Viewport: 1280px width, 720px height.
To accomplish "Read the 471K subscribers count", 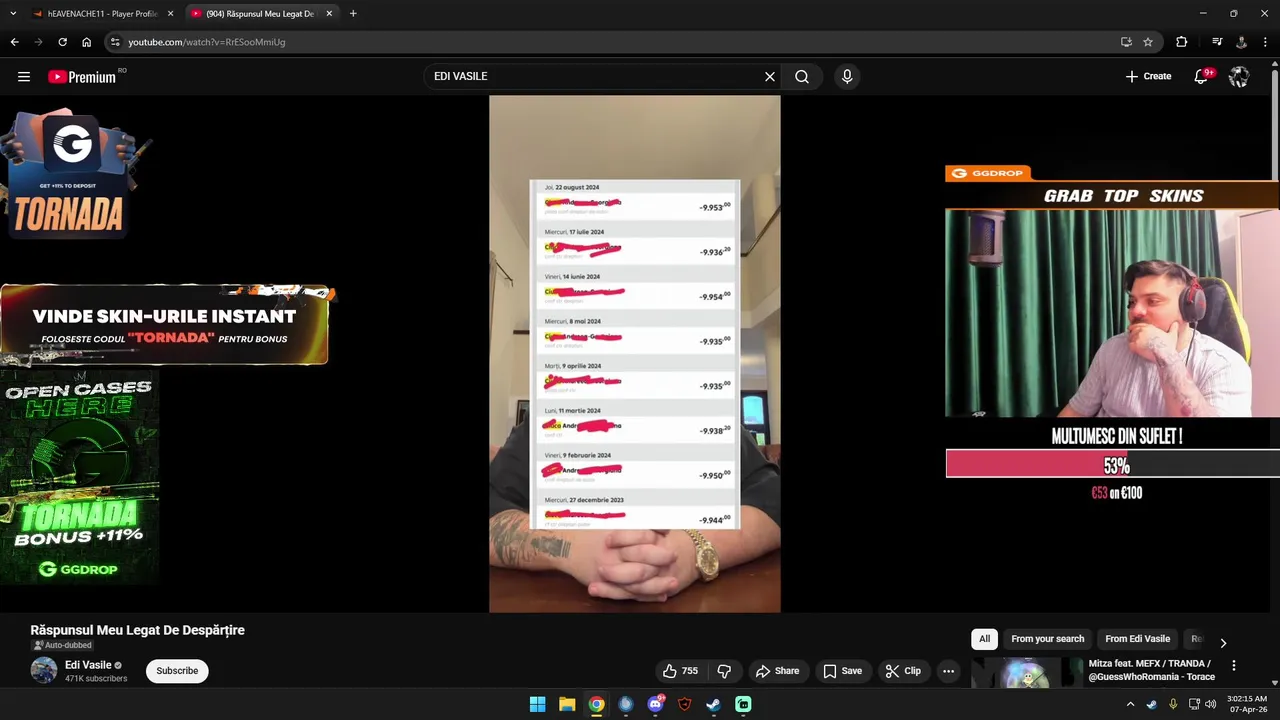I will [x=96, y=678].
